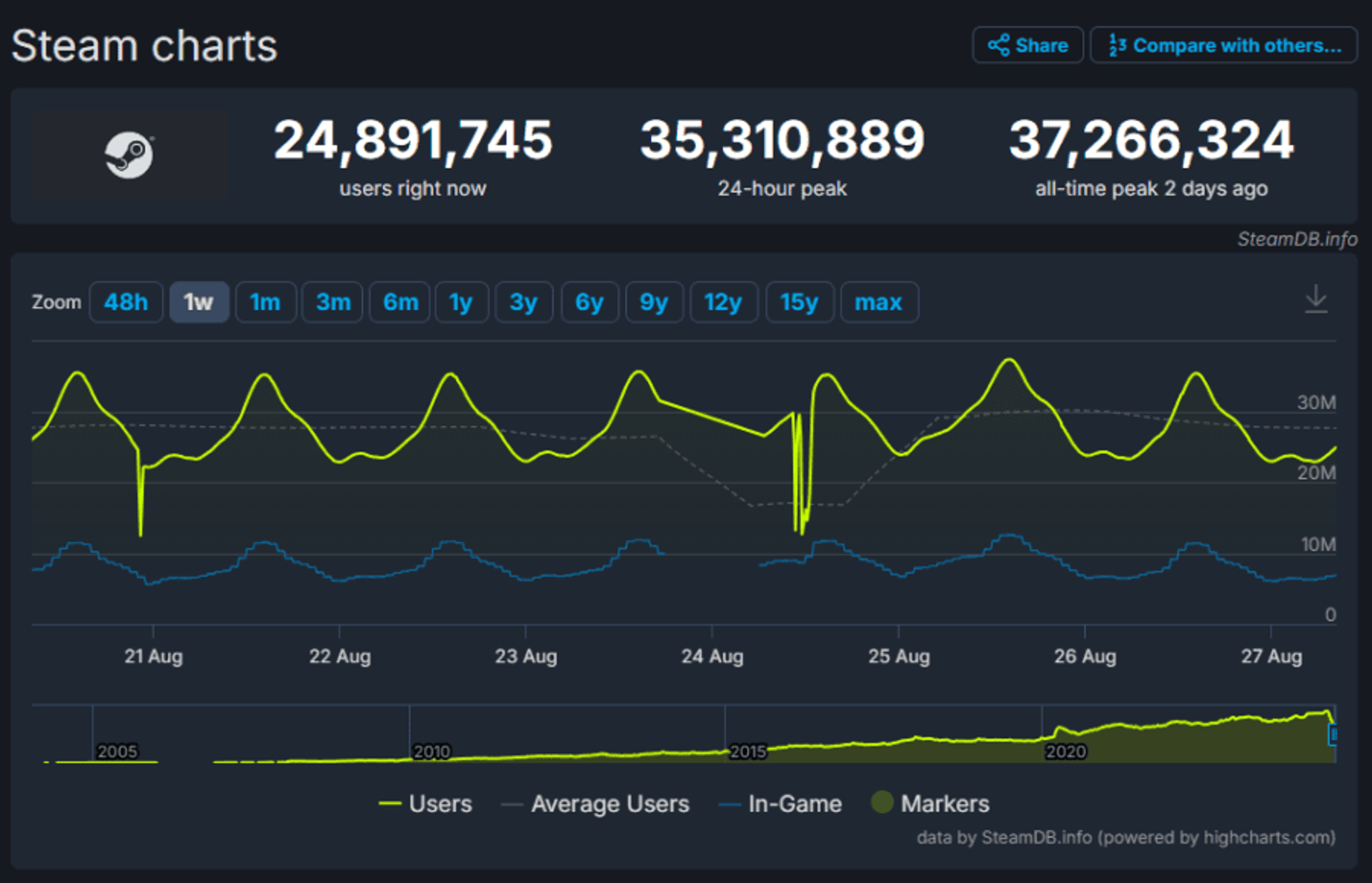
Task: Click navigator timeline near 2015
Action: click(x=747, y=751)
